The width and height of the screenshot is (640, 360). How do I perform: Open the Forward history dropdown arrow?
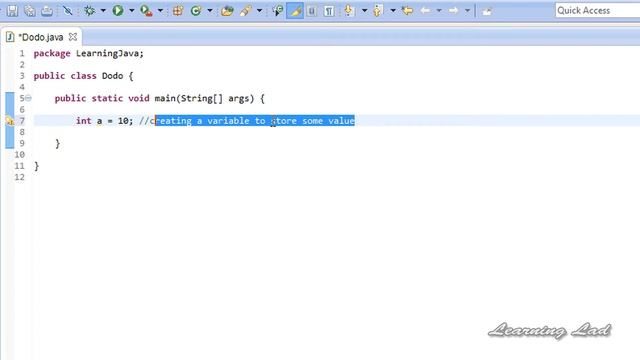[467, 11]
